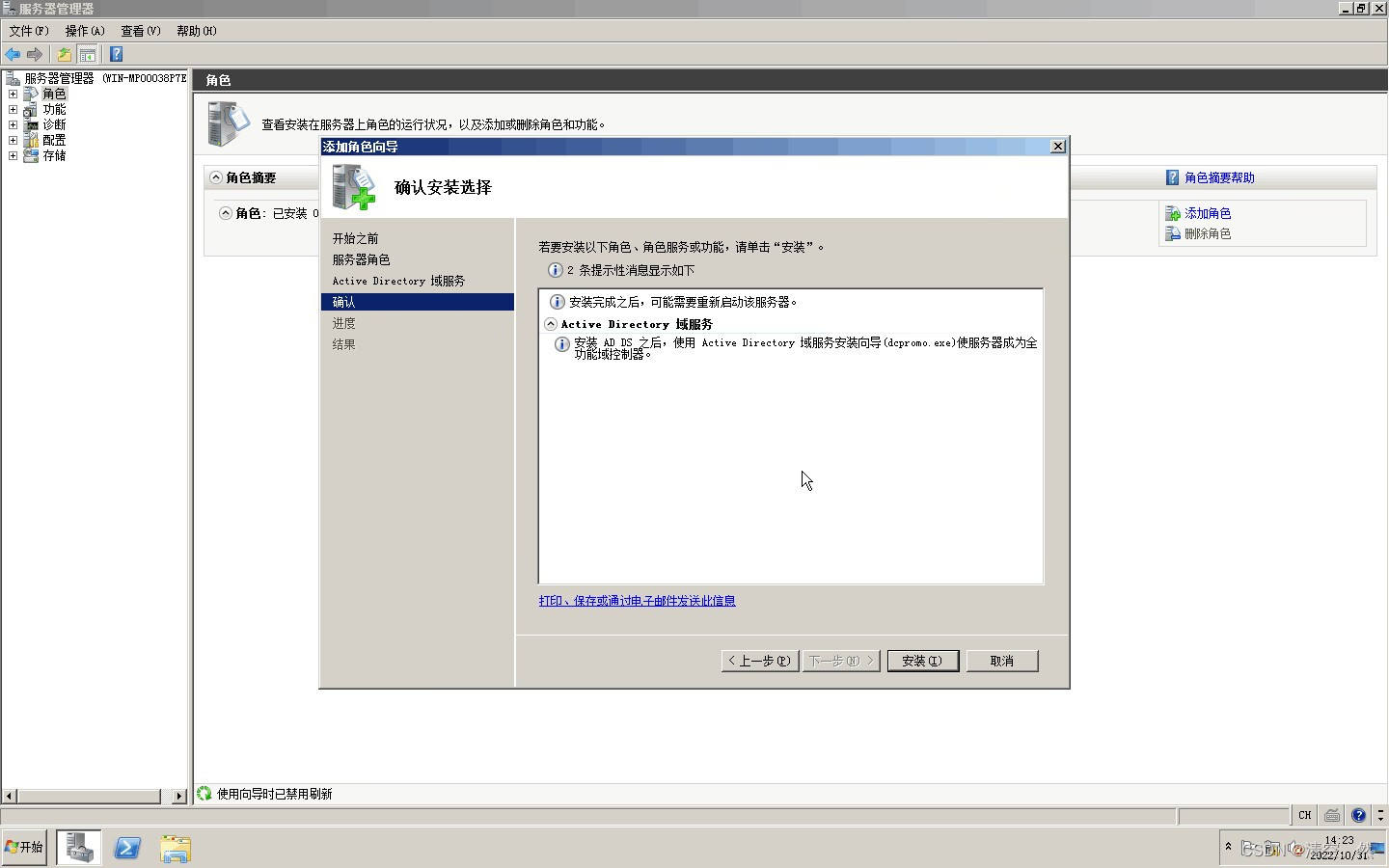Open the 角色摘要帮助 link
1389x868 pixels.
(1219, 177)
